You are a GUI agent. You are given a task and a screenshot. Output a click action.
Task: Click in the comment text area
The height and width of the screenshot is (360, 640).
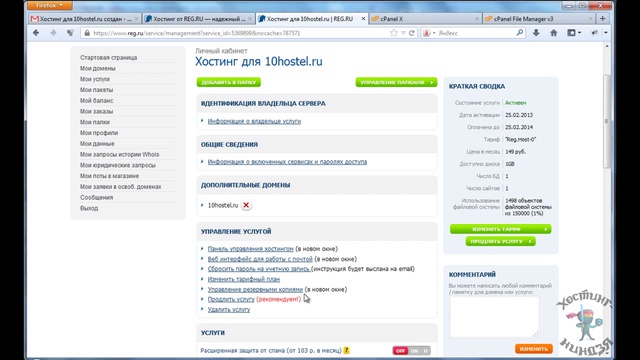tap(494, 317)
